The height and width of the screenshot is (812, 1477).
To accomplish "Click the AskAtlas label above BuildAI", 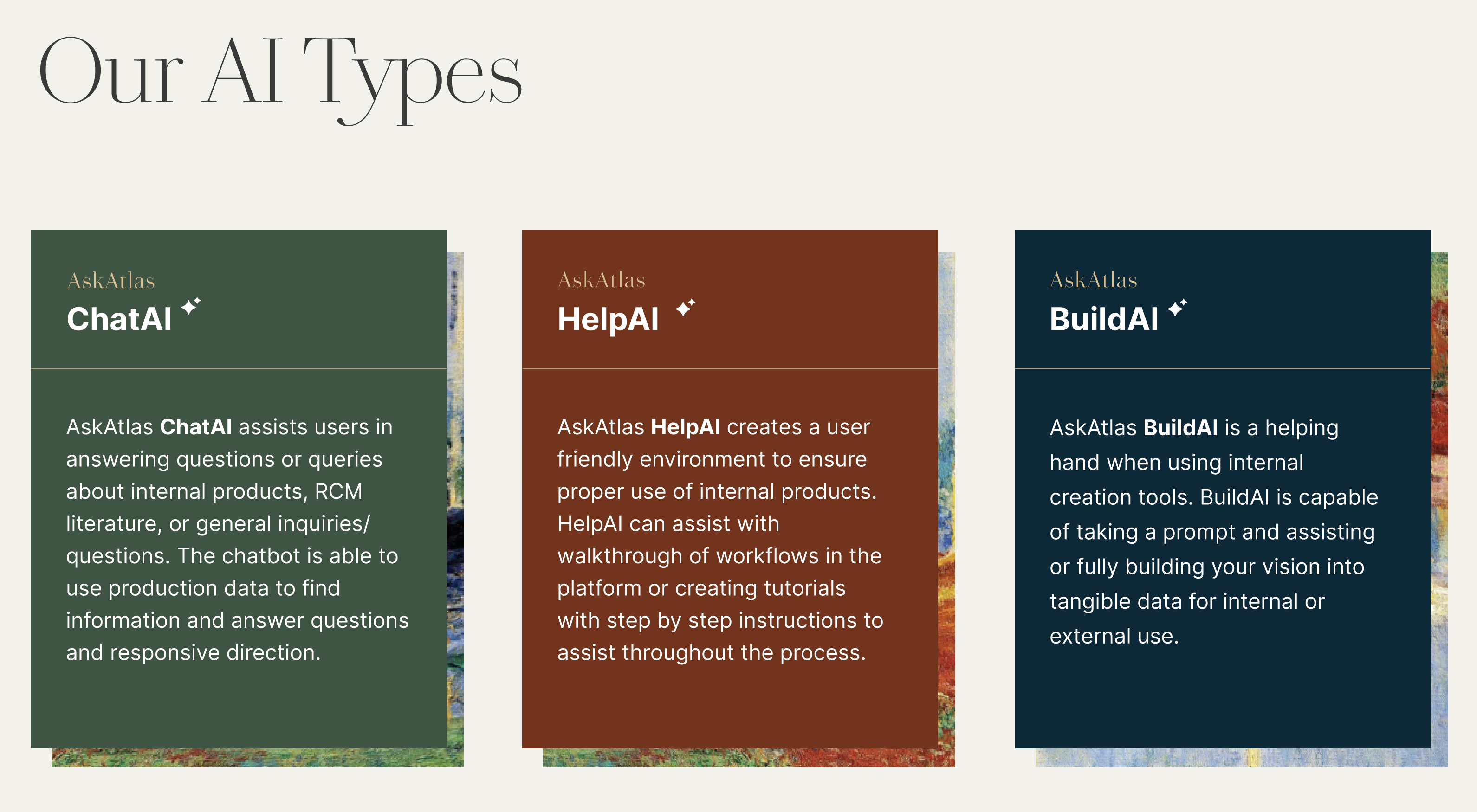I will point(1093,280).
